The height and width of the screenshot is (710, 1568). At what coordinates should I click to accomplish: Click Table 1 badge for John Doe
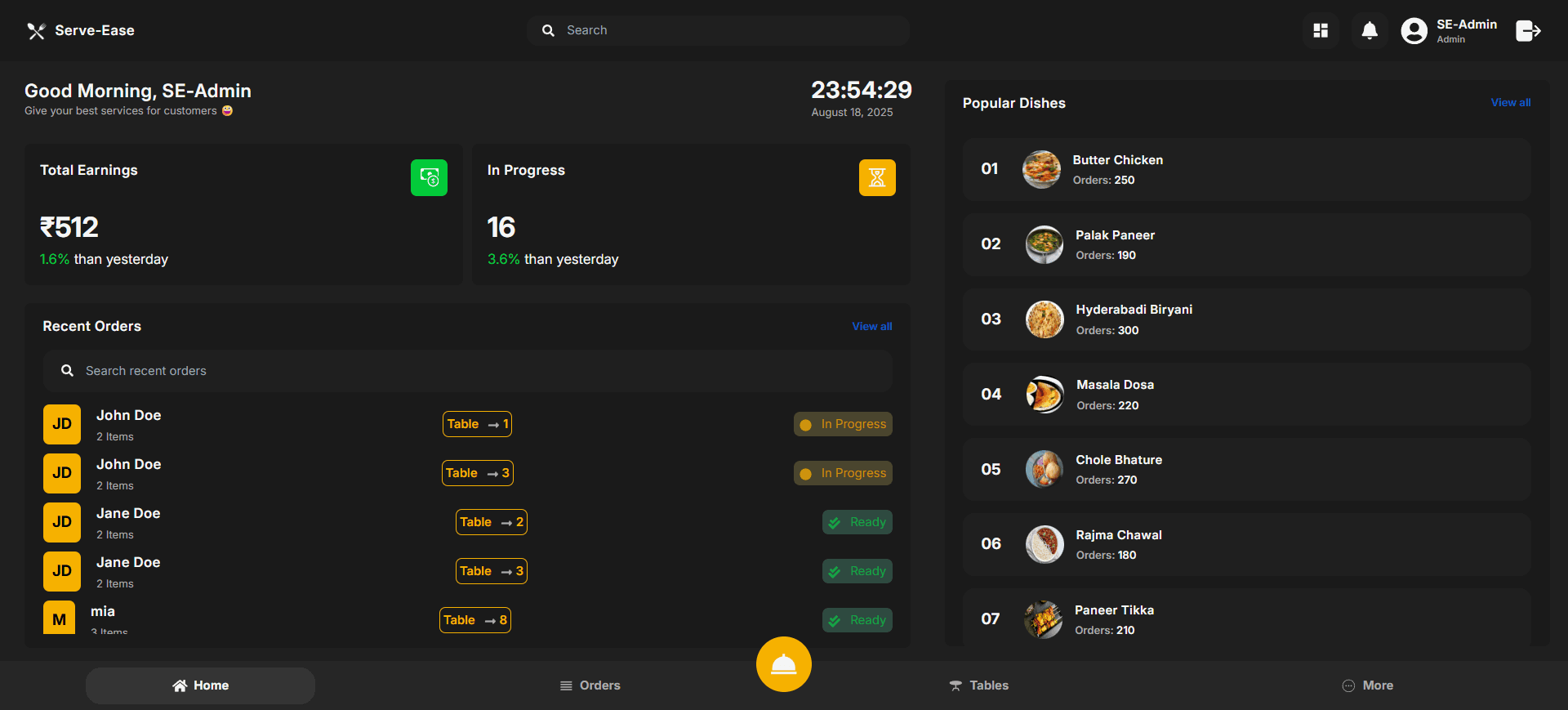477,424
